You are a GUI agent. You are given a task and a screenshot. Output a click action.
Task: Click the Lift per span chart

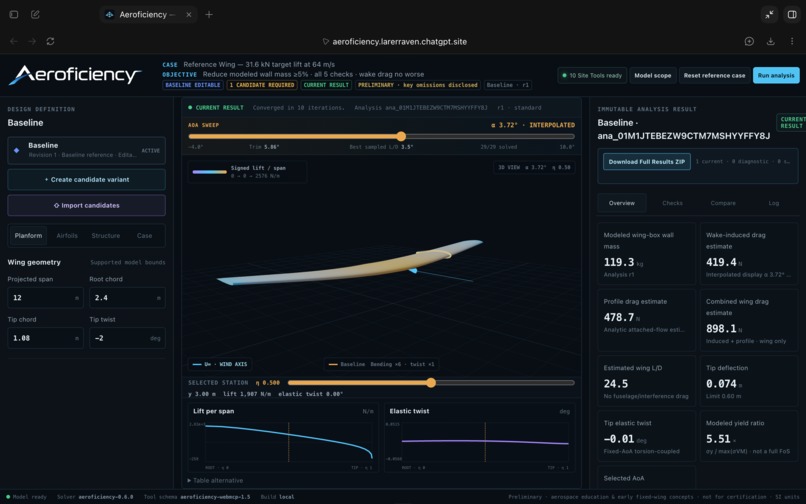click(x=283, y=438)
